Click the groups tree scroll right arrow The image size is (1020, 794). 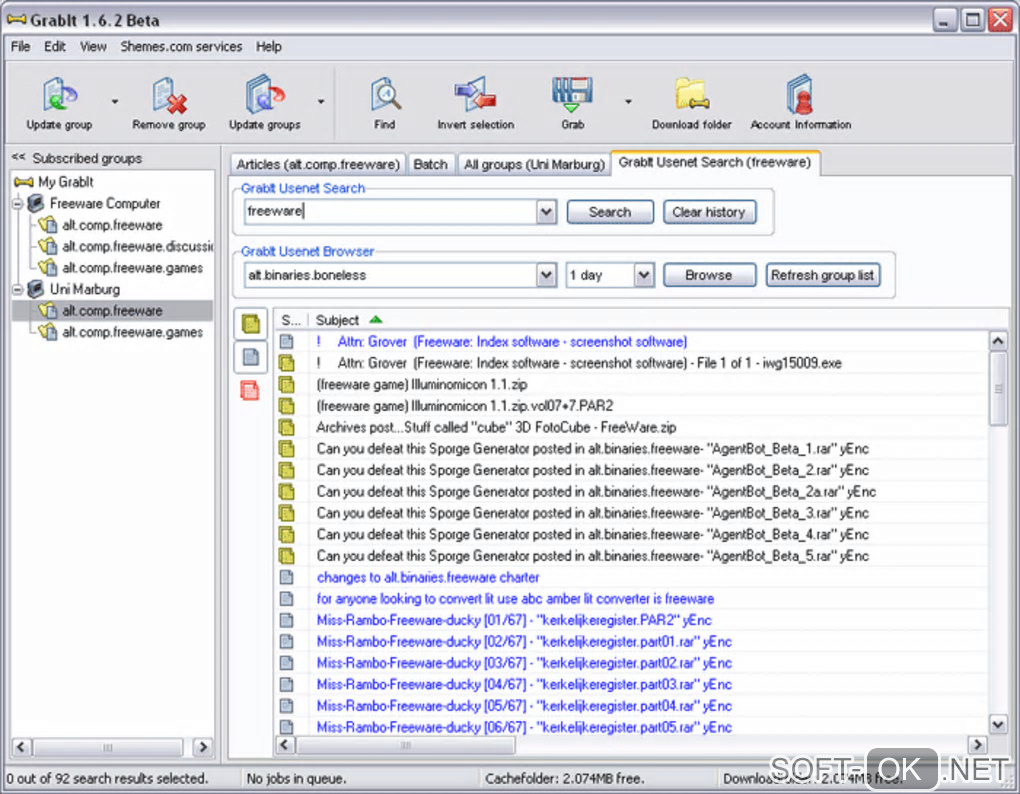coord(203,747)
